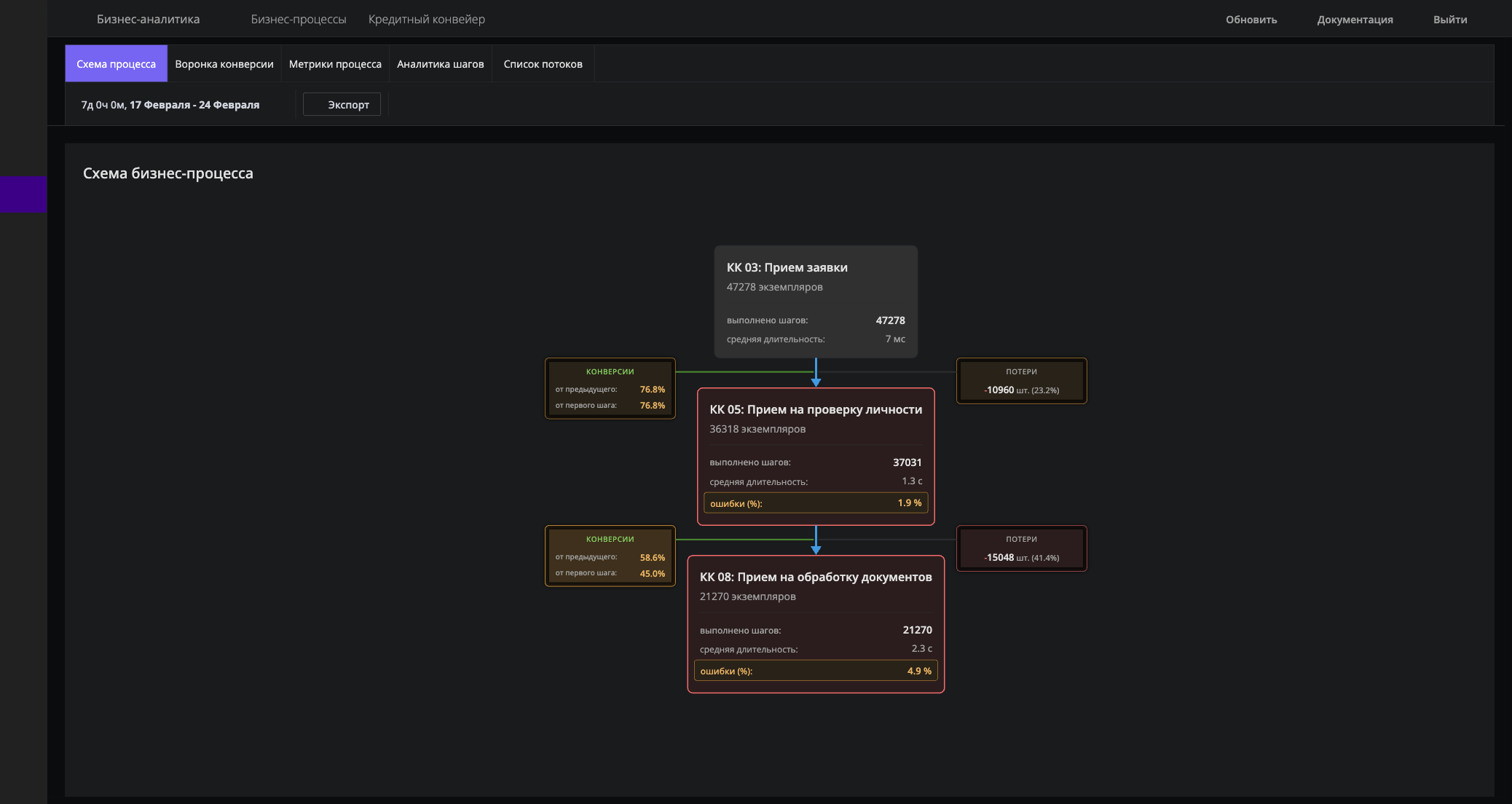Click the Потери -15048 box
The width and height of the screenshot is (1512, 804).
tap(1021, 548)
